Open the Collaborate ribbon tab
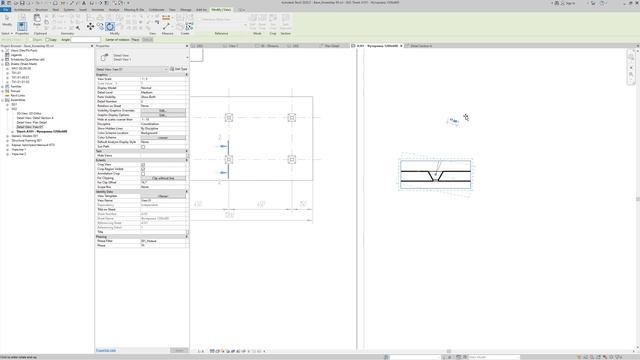This screenshot has width=640, height=360. click(x=156, y=9)
